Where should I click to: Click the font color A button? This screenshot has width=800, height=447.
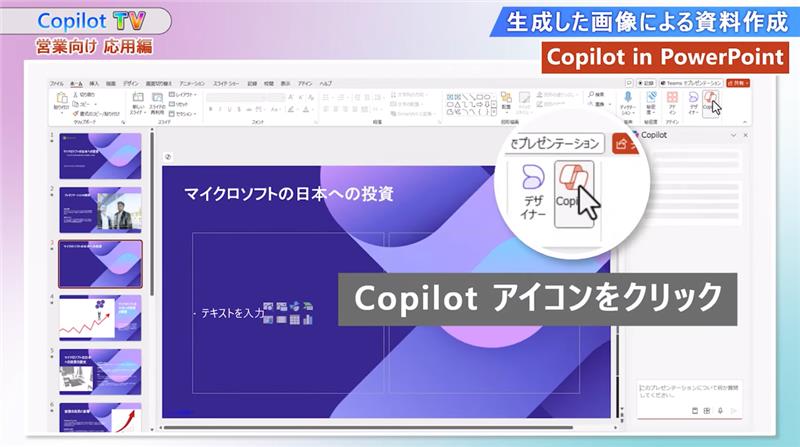306,109
